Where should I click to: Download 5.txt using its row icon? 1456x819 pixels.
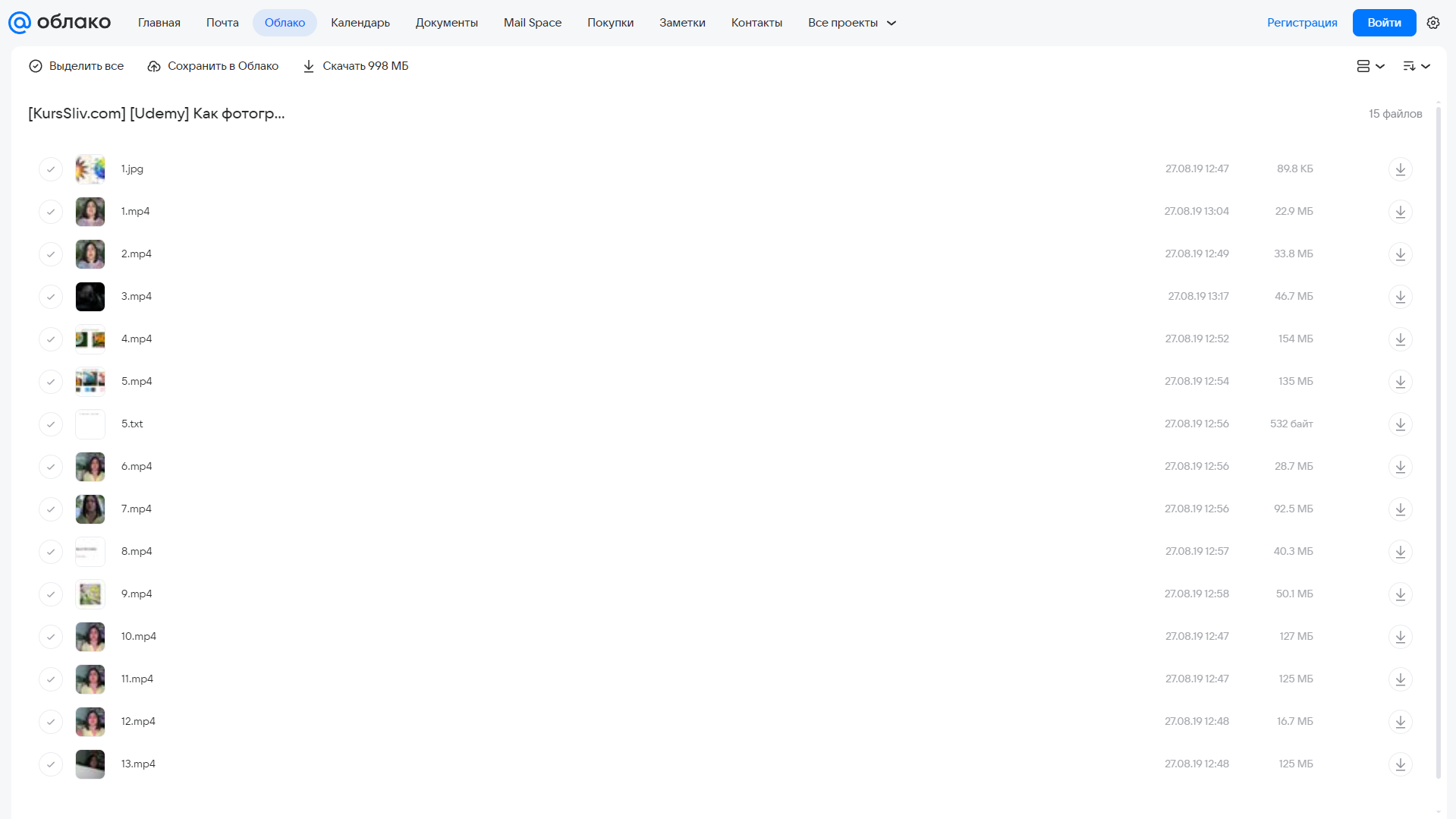tap(1401, 424)
